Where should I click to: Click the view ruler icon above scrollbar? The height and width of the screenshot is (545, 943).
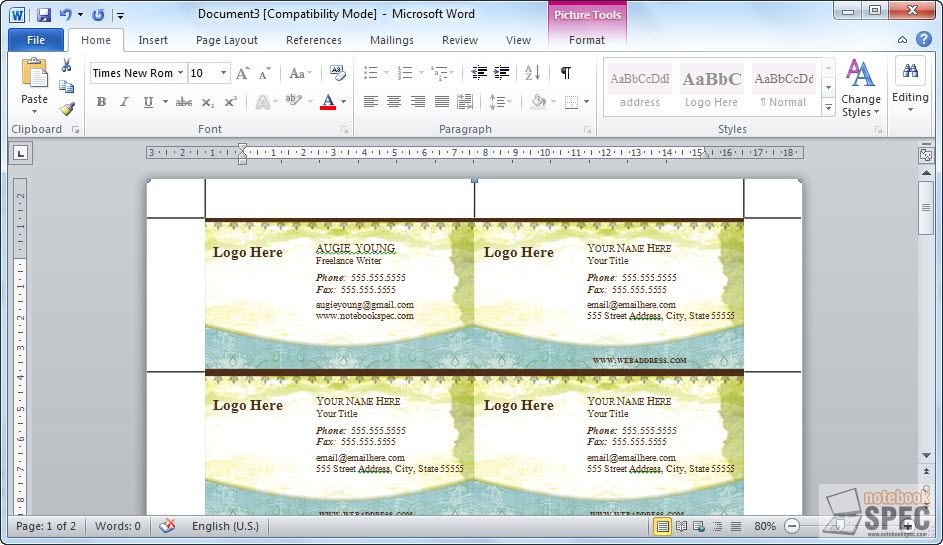(926, 155)
